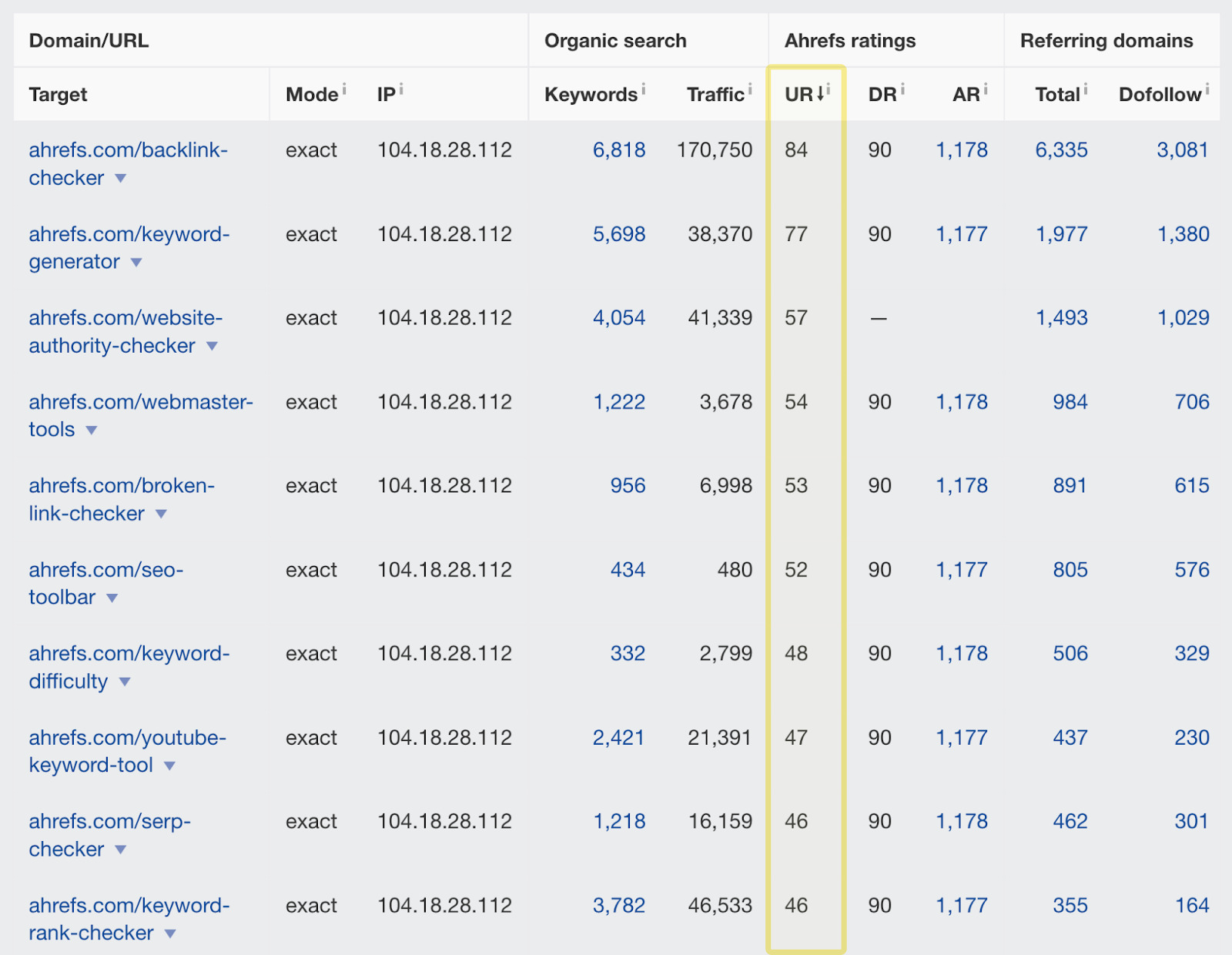This screenshot has width=1232, height=955.
Task: Click keywords count 6,818
Action: 619,150
